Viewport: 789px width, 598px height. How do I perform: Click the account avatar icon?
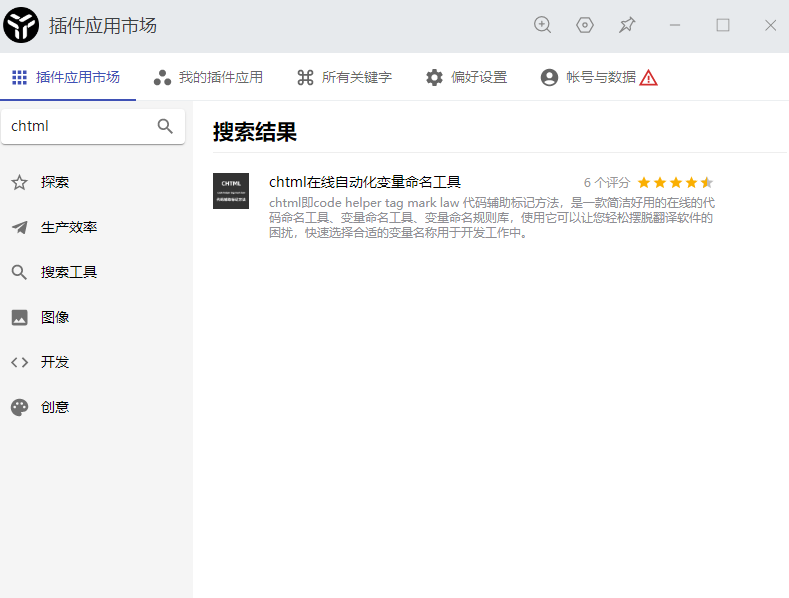(x=549, y=78)
